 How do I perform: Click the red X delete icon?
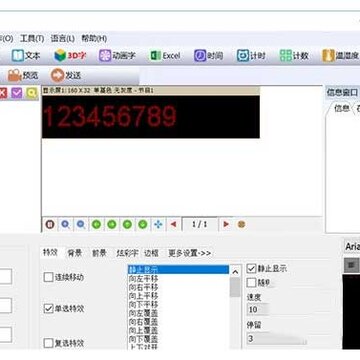[3, 93]
